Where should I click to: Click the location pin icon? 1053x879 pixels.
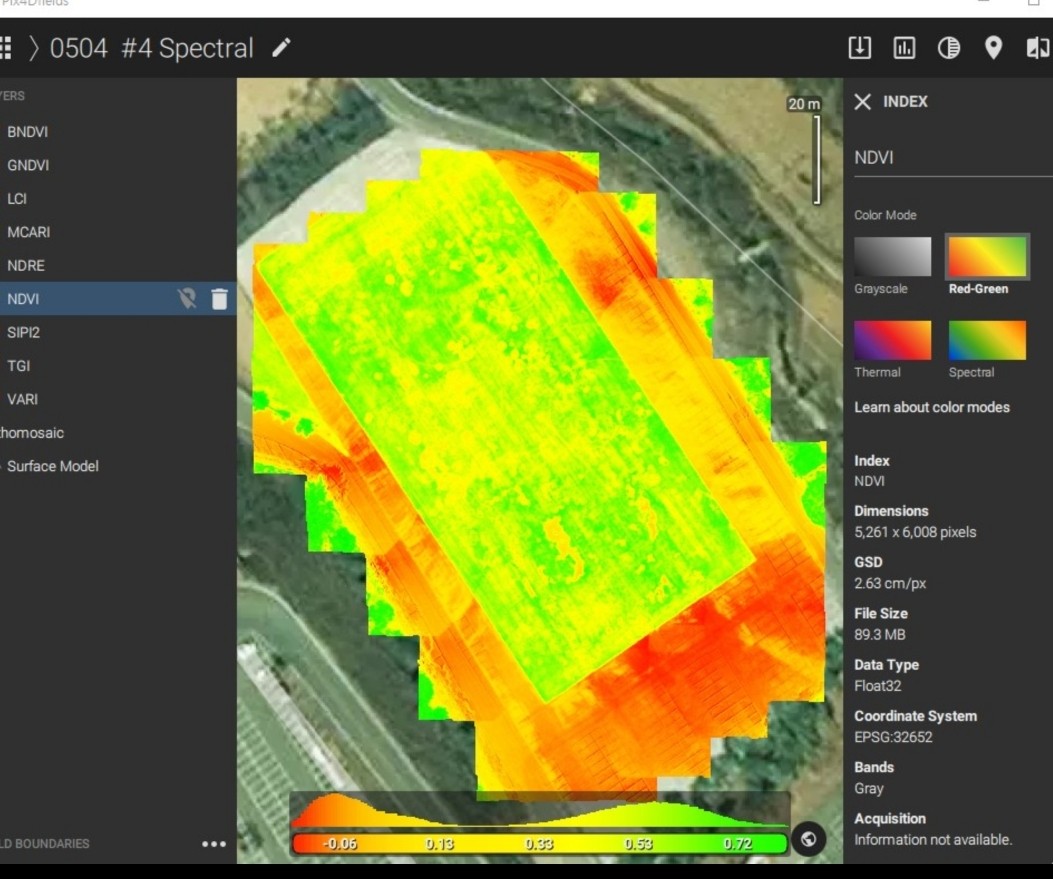point(993,48)
